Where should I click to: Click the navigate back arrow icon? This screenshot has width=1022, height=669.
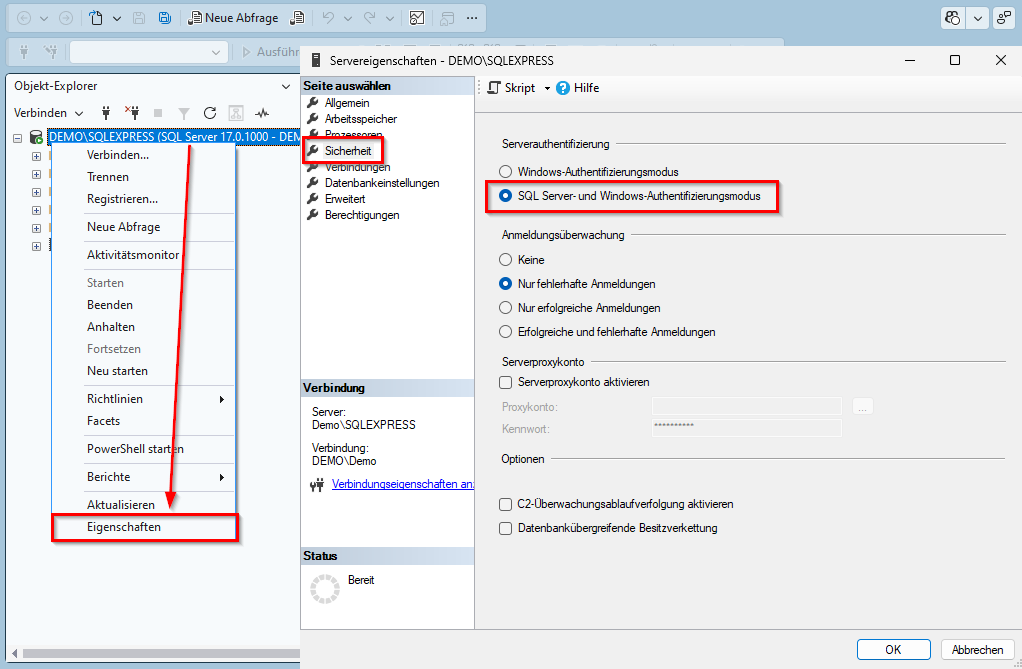coord(23,18)
